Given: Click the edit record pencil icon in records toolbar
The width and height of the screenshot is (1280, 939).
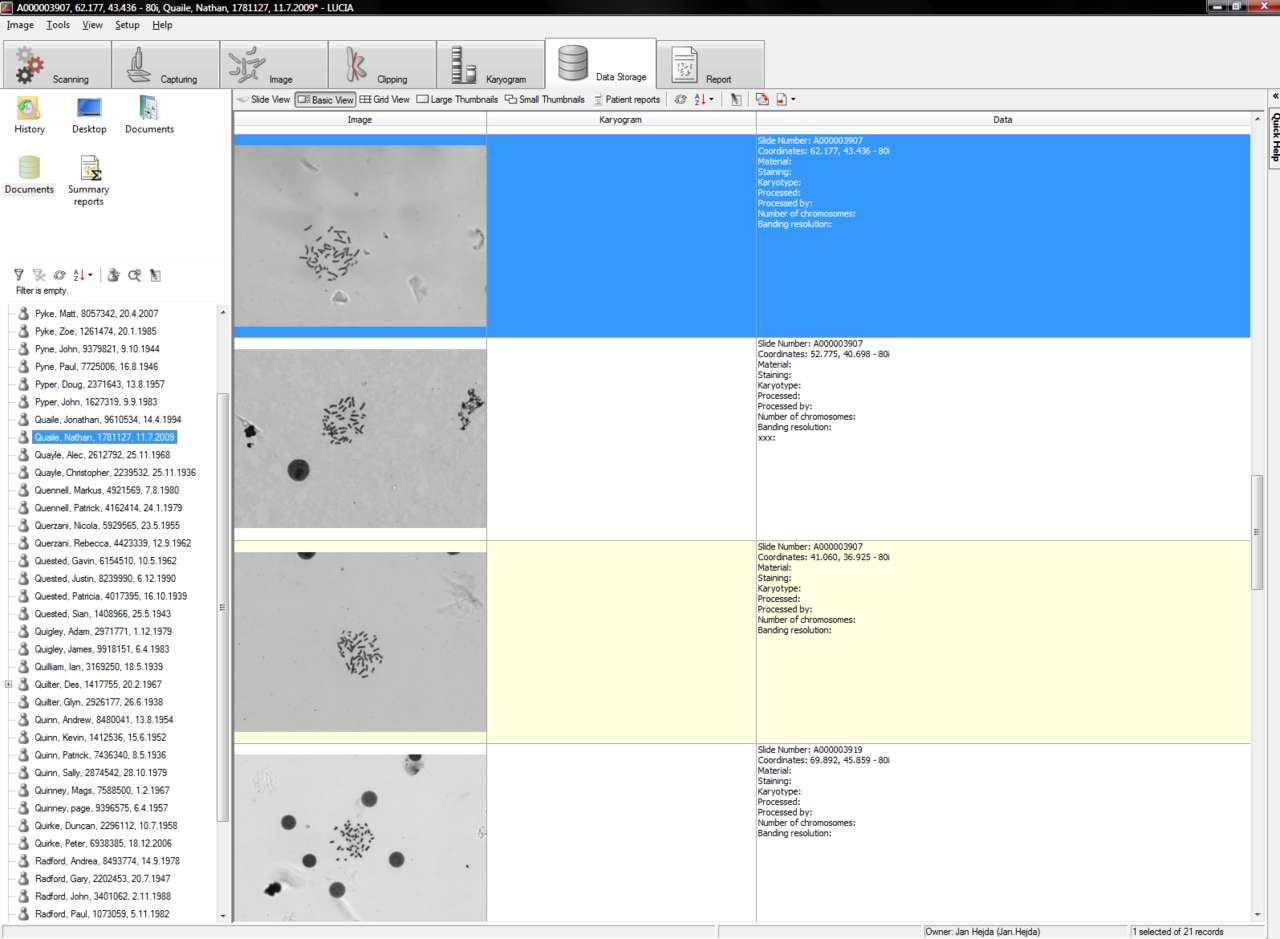Looking at the screenshot, I should click(735, 100).
